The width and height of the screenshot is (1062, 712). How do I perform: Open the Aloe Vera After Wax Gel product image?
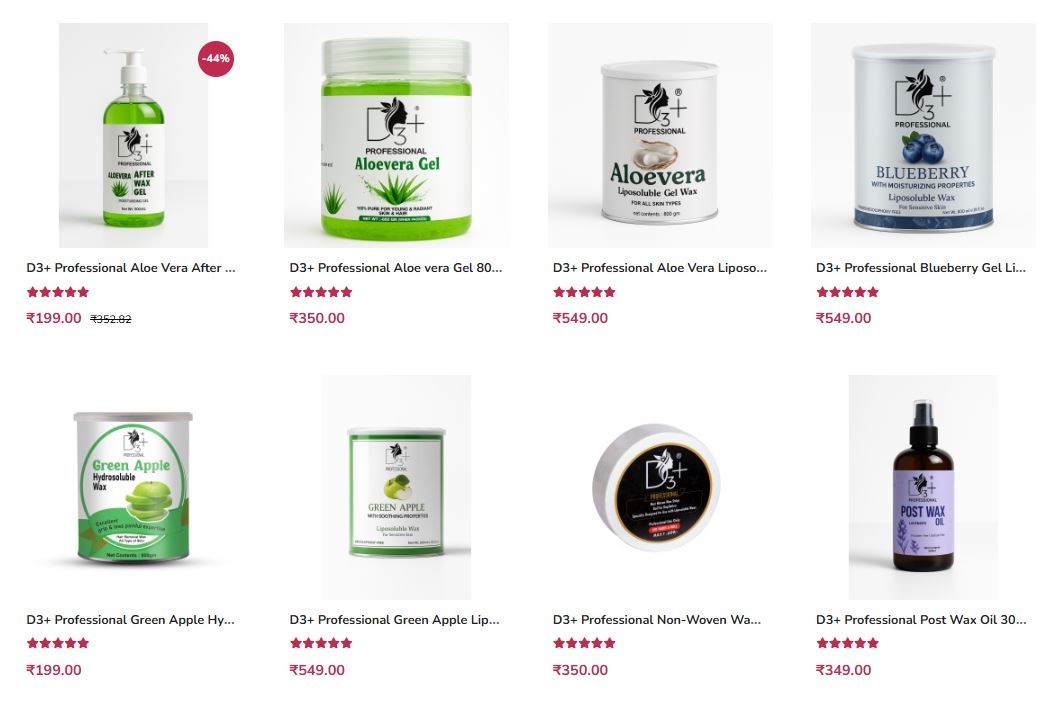[133, 135]
